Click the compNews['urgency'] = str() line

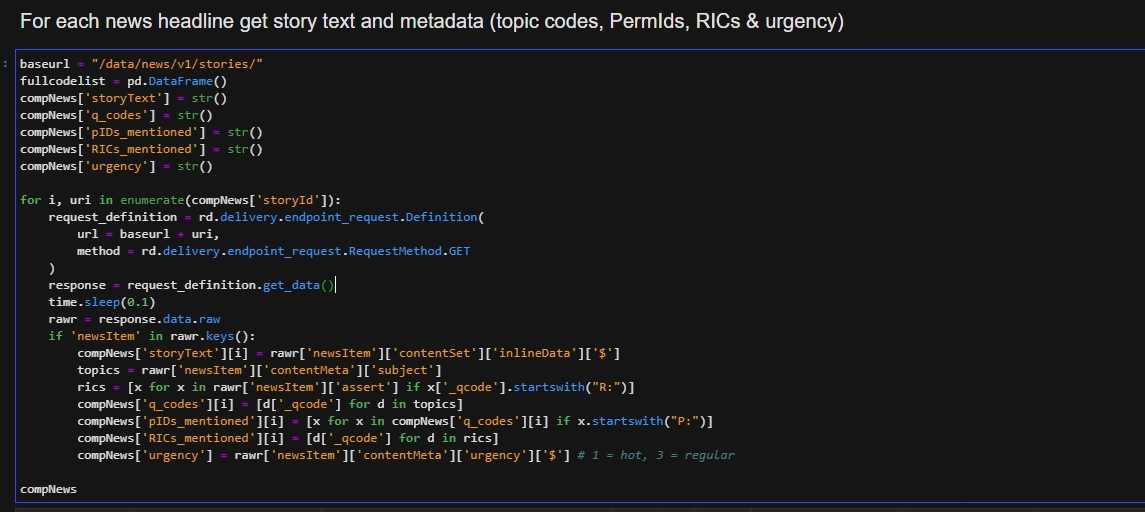point(116,166)
